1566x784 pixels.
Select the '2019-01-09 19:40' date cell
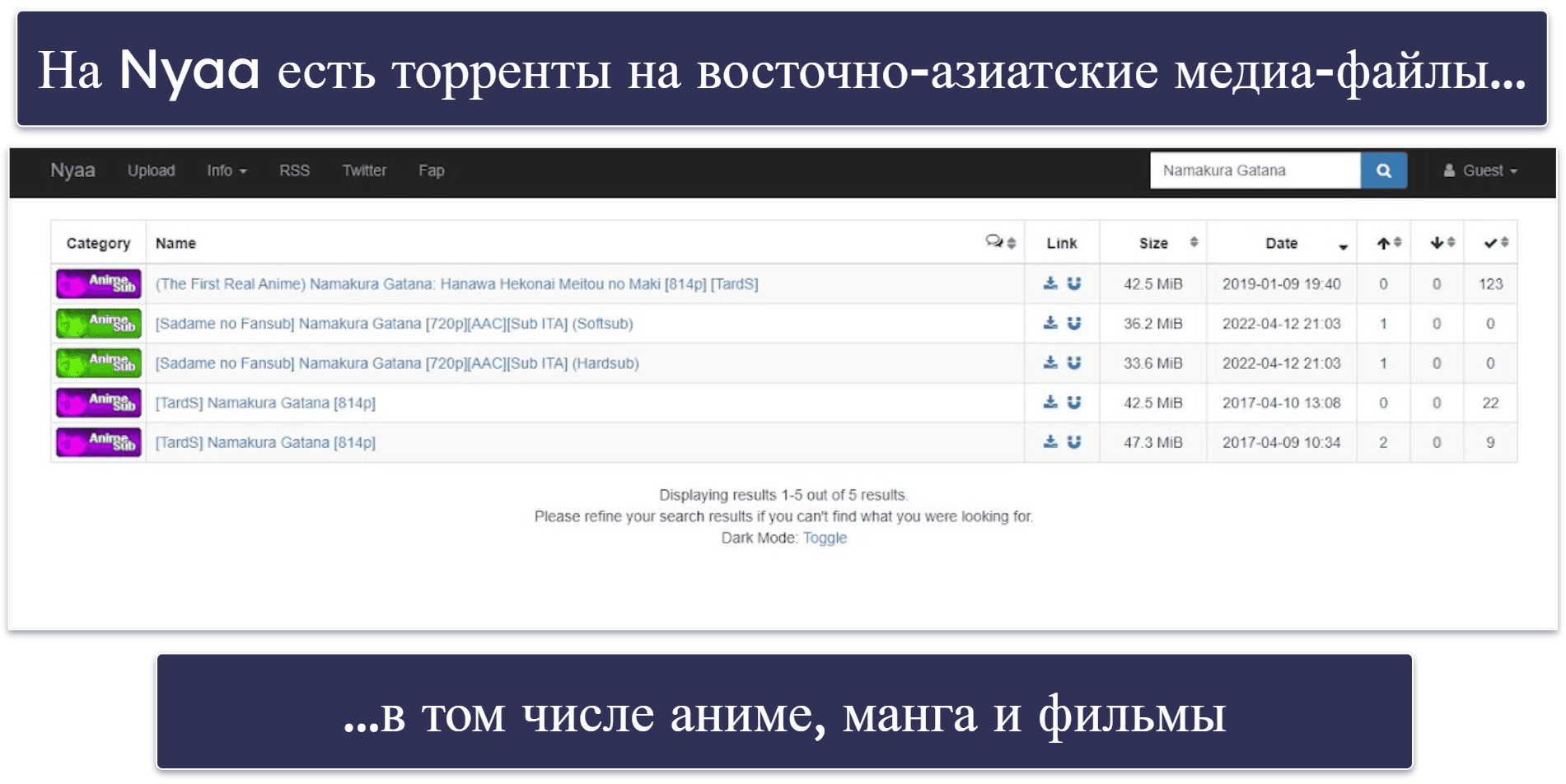coord(1282,284)
